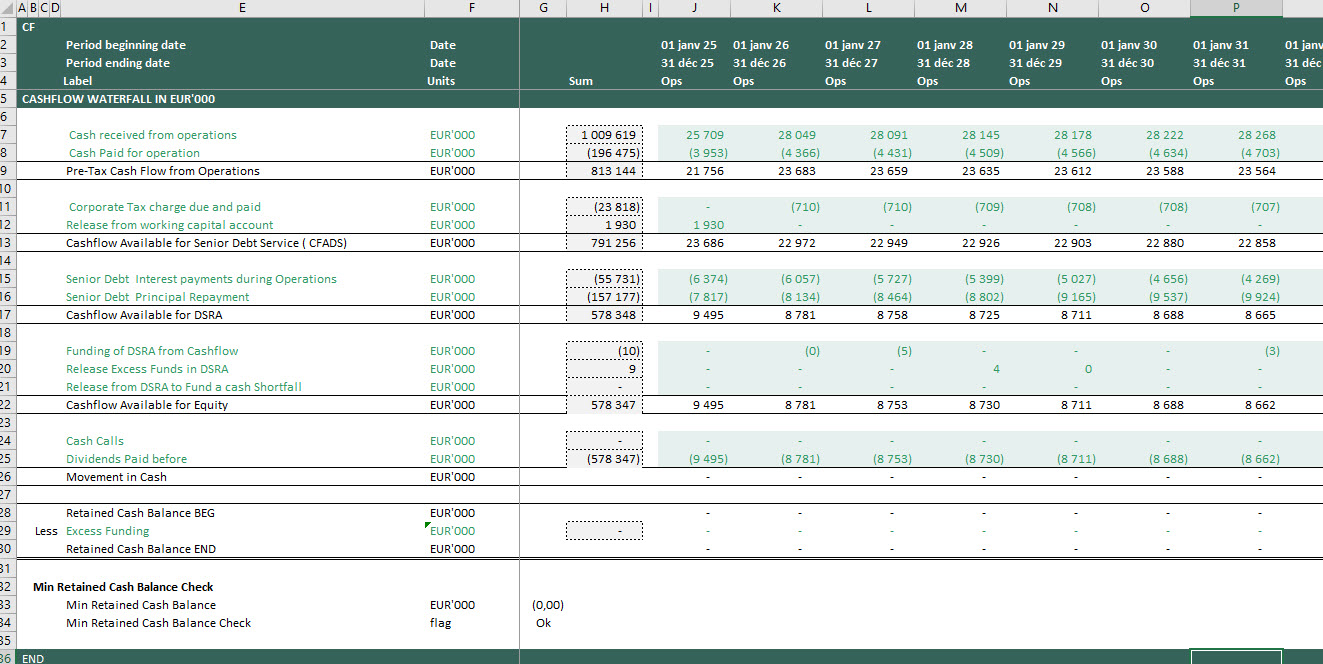Click 'Period ending date' label
The height and width of the screenshot is (664, 1323).
pyautogui.click(x=117, y=63)
